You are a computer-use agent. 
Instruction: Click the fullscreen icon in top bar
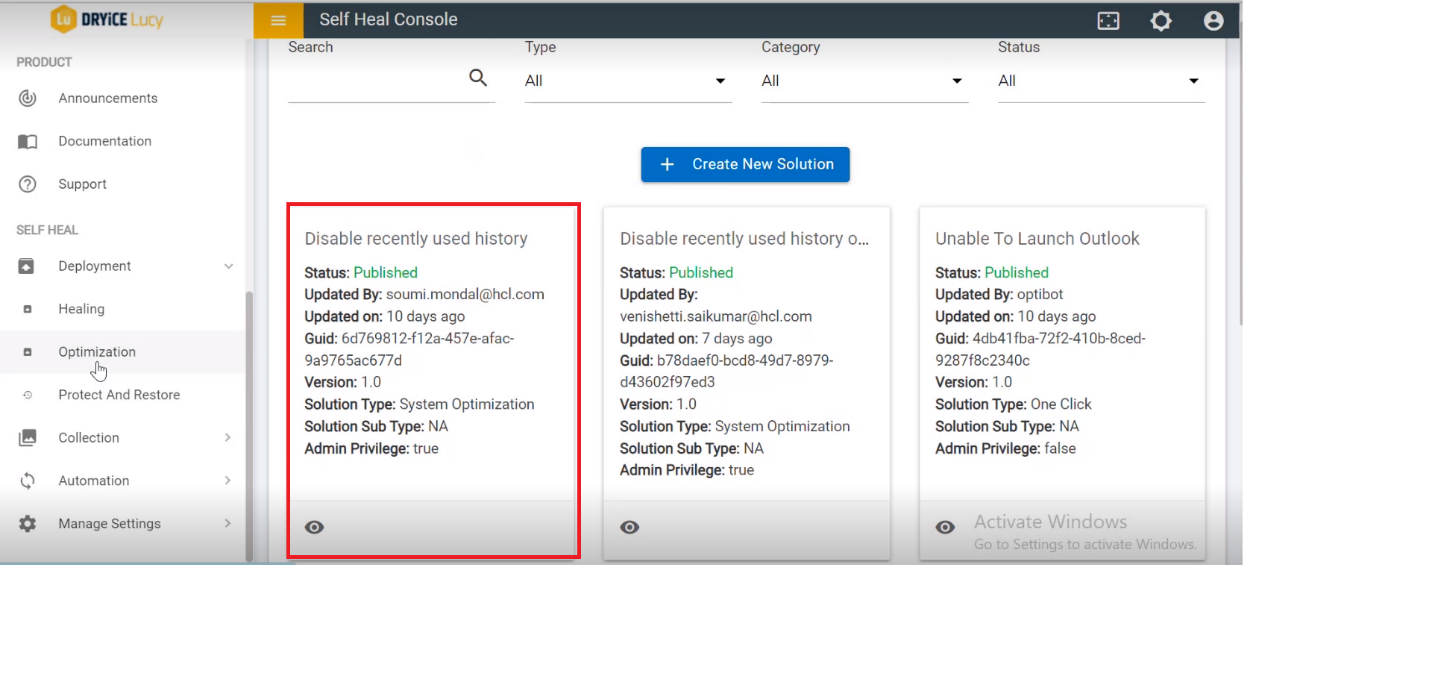1108,19
